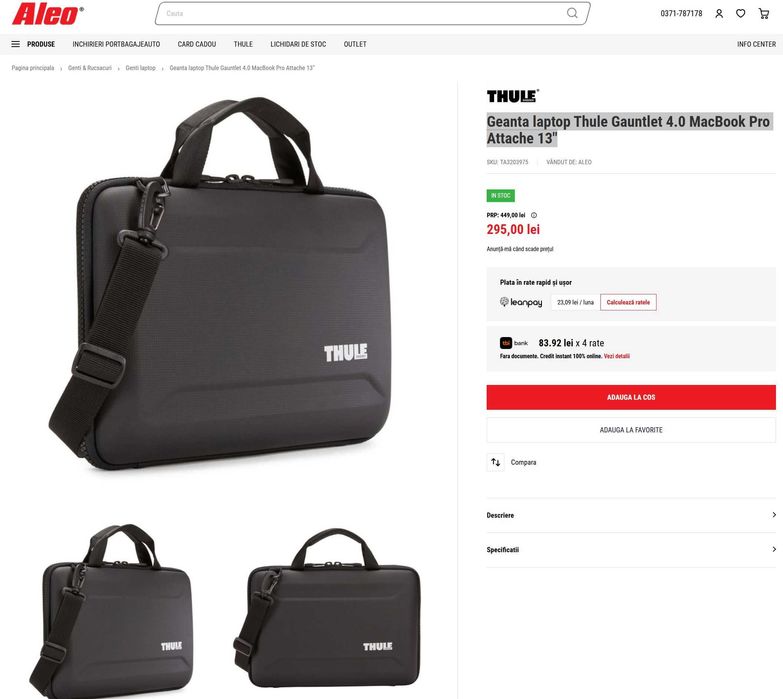Click the hamburger Produse menu icon
The height and width of the screenshot is (699, 783).
click(15, 44)
